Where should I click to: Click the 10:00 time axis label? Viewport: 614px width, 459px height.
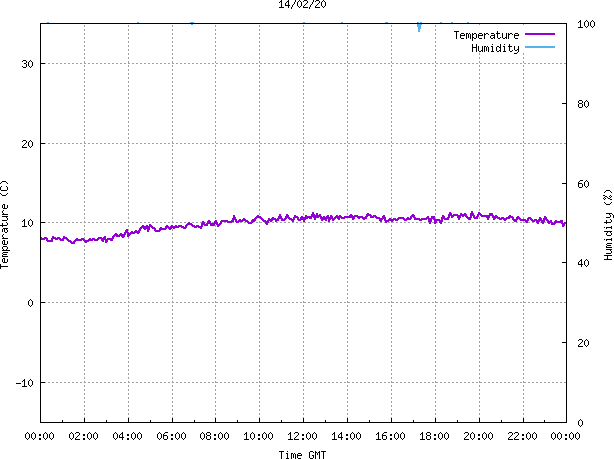[x=258, y=436]
